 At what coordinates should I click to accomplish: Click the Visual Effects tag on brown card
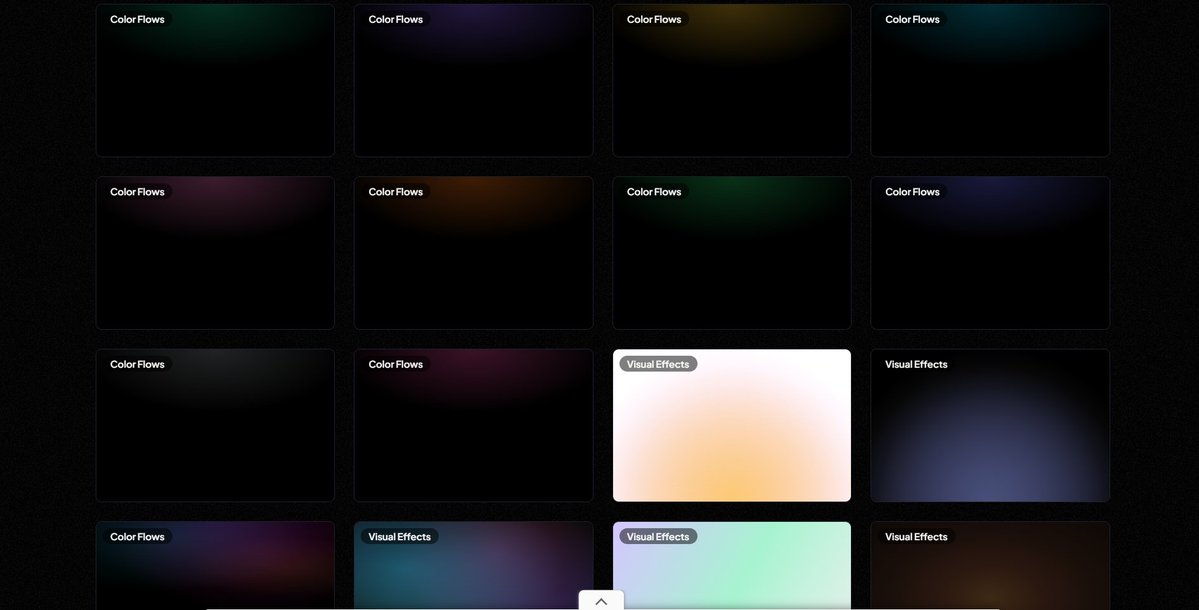click(x=916, y=537)
